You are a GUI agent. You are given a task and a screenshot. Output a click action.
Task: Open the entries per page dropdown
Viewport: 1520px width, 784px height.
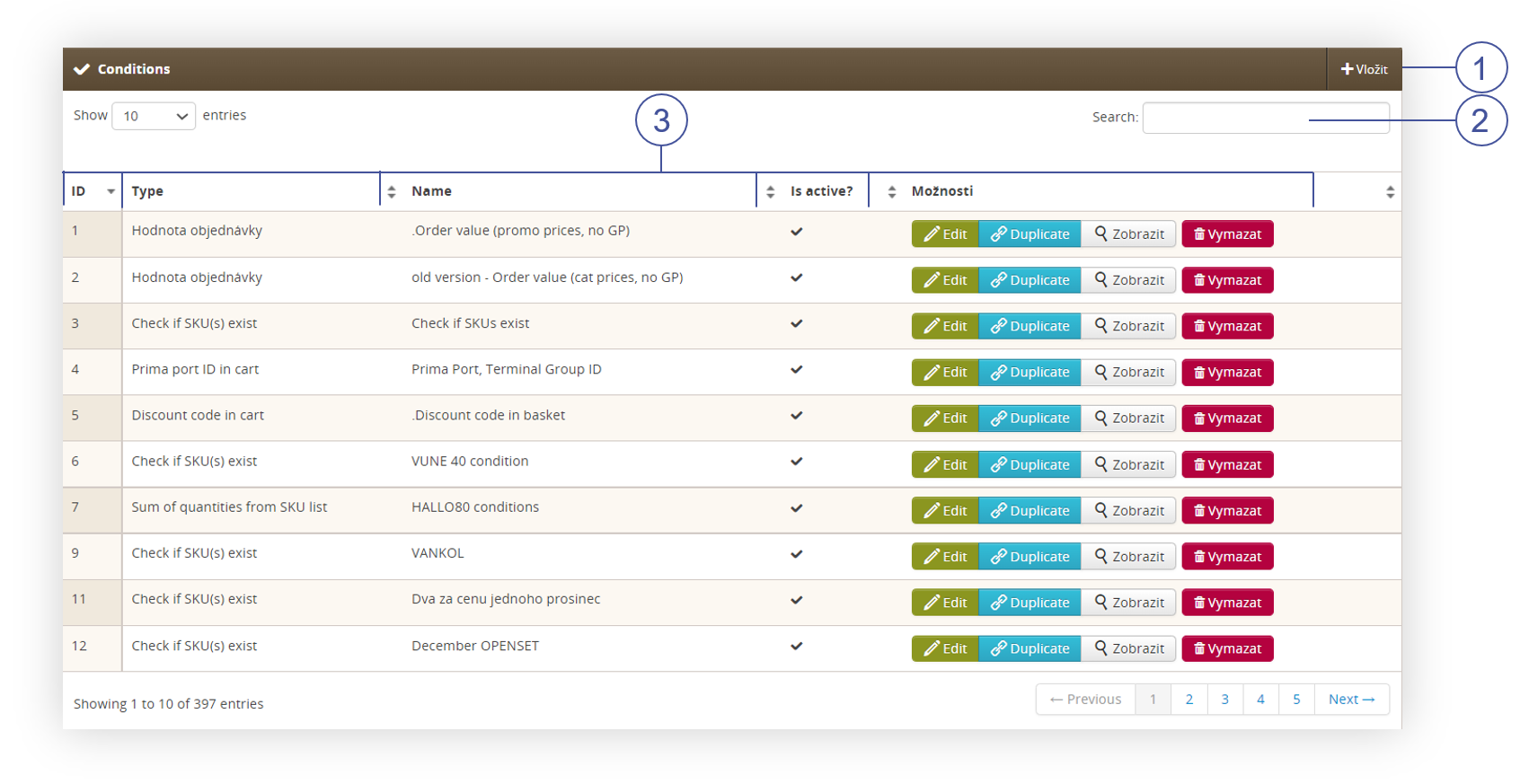coord(154,116)
